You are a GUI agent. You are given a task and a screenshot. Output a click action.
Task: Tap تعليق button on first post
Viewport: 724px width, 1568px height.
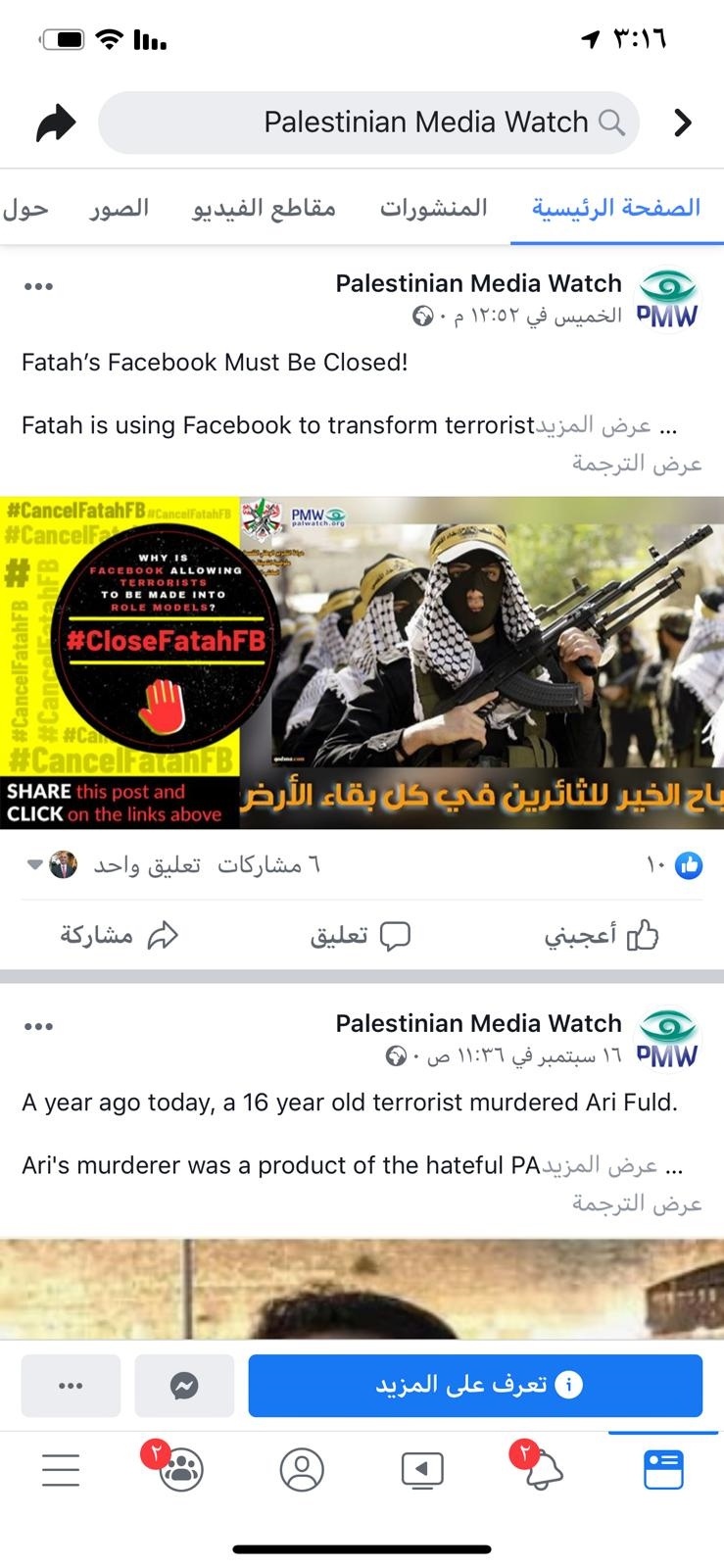[x=360, y=936]
